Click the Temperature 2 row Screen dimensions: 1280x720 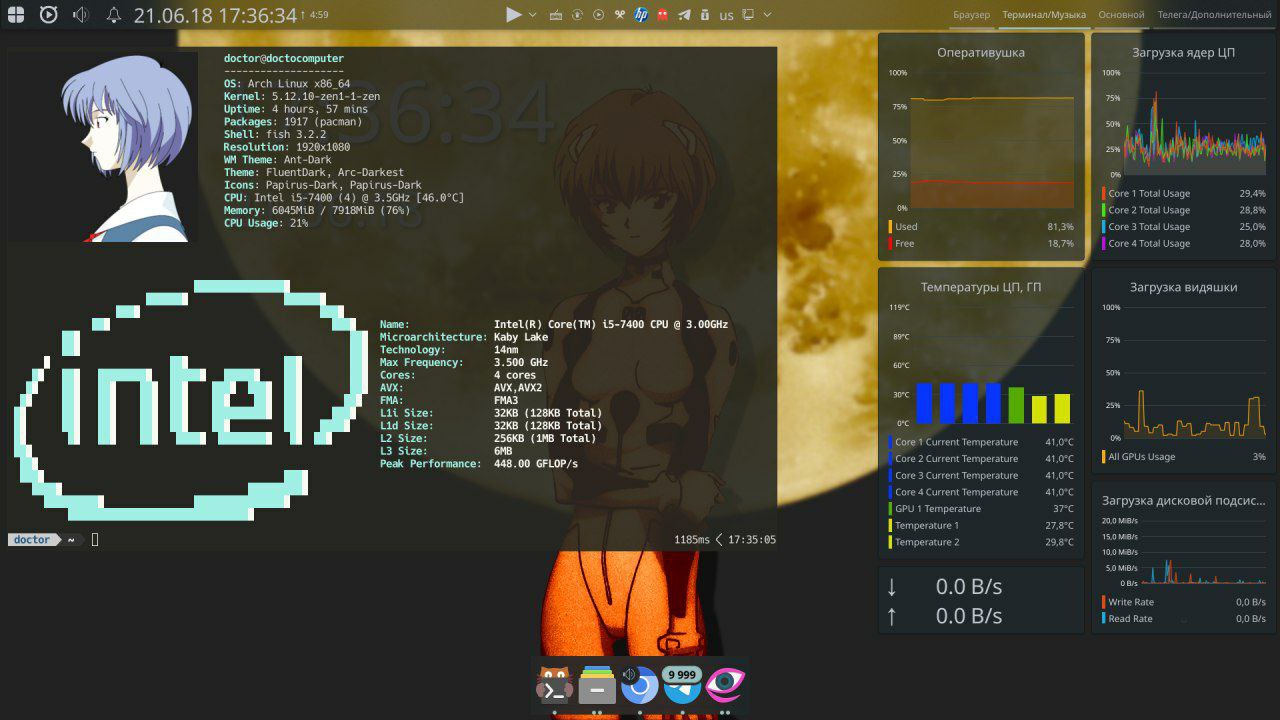coord(980,542)
